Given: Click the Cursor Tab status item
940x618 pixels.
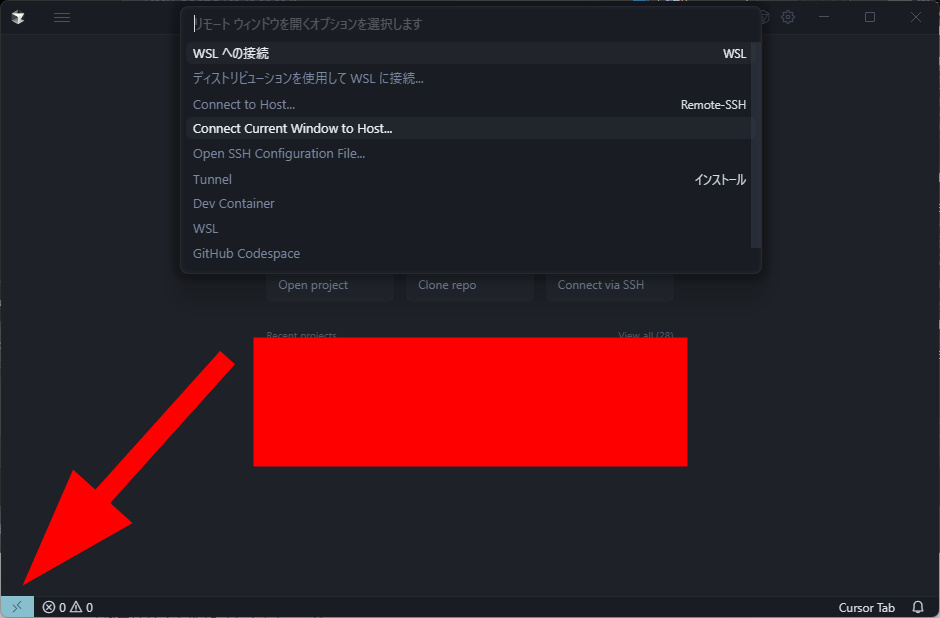Looking at the screenshot, I should [866, 607].
